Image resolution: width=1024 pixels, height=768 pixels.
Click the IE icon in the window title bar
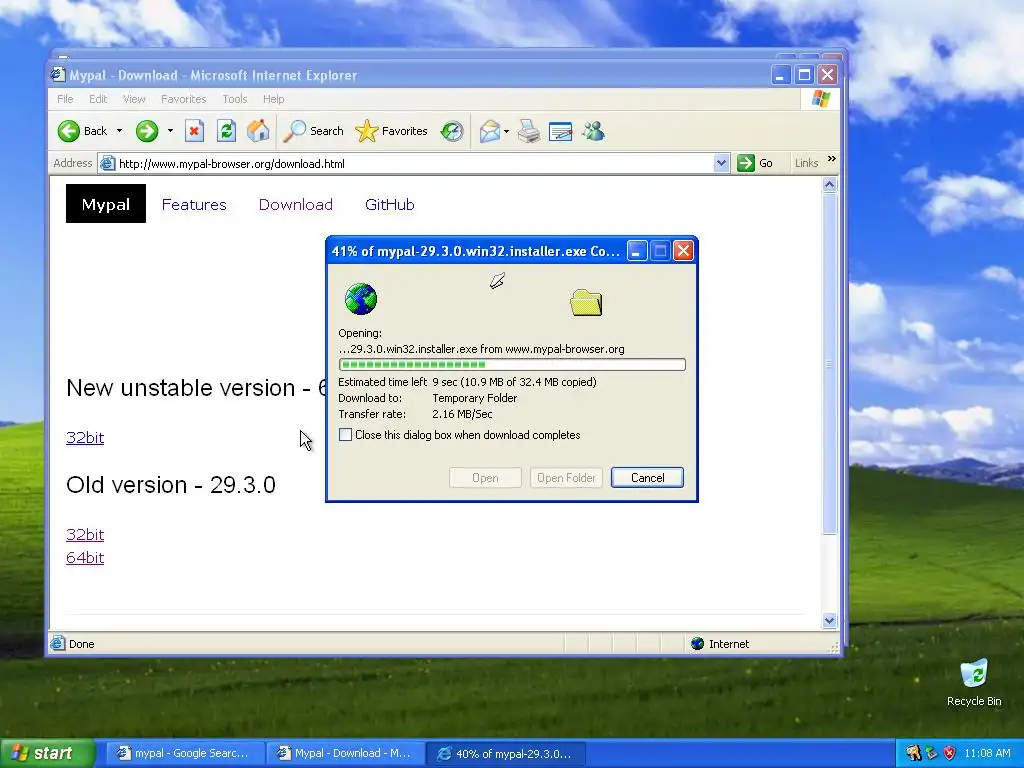[58, 74]
